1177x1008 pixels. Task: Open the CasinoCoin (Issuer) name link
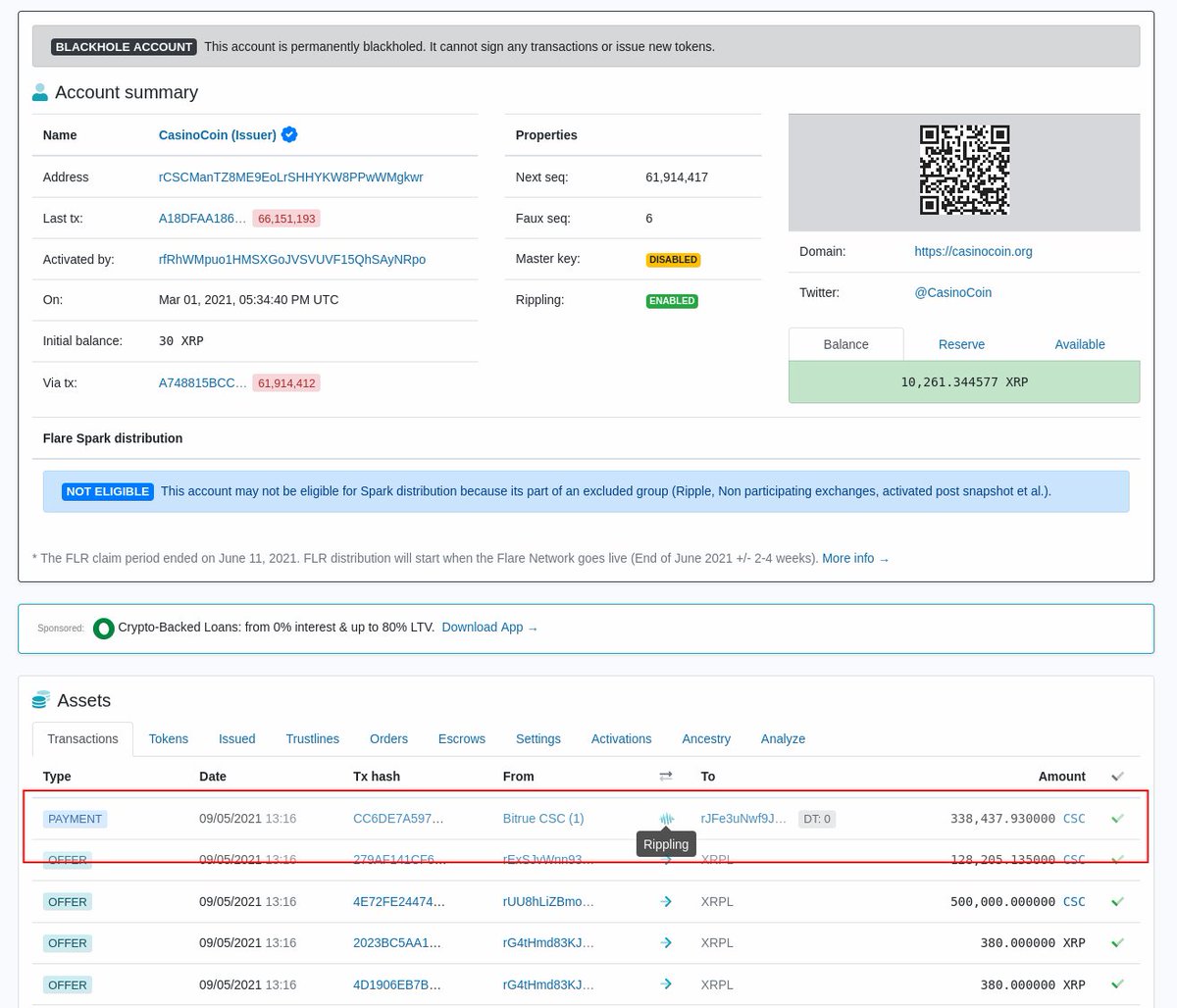(218, 135)
